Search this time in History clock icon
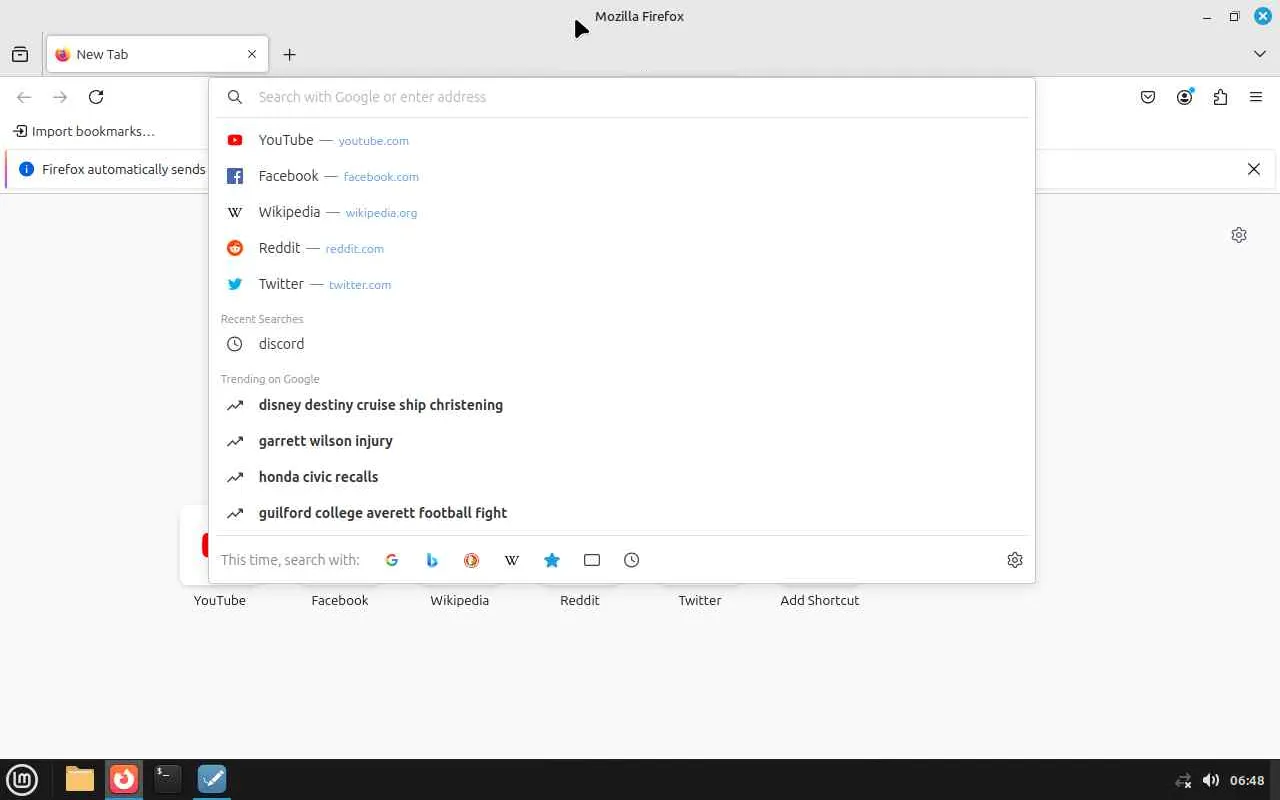 pyautogui.click(x=632, y=560)
